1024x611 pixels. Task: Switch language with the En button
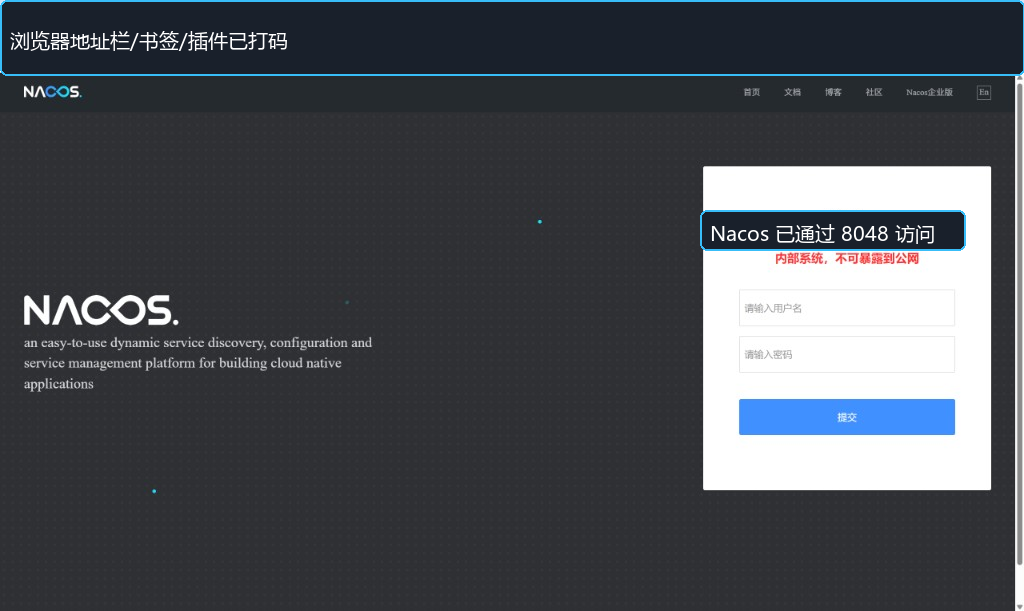pyautogui.click(x=984, y=92)
